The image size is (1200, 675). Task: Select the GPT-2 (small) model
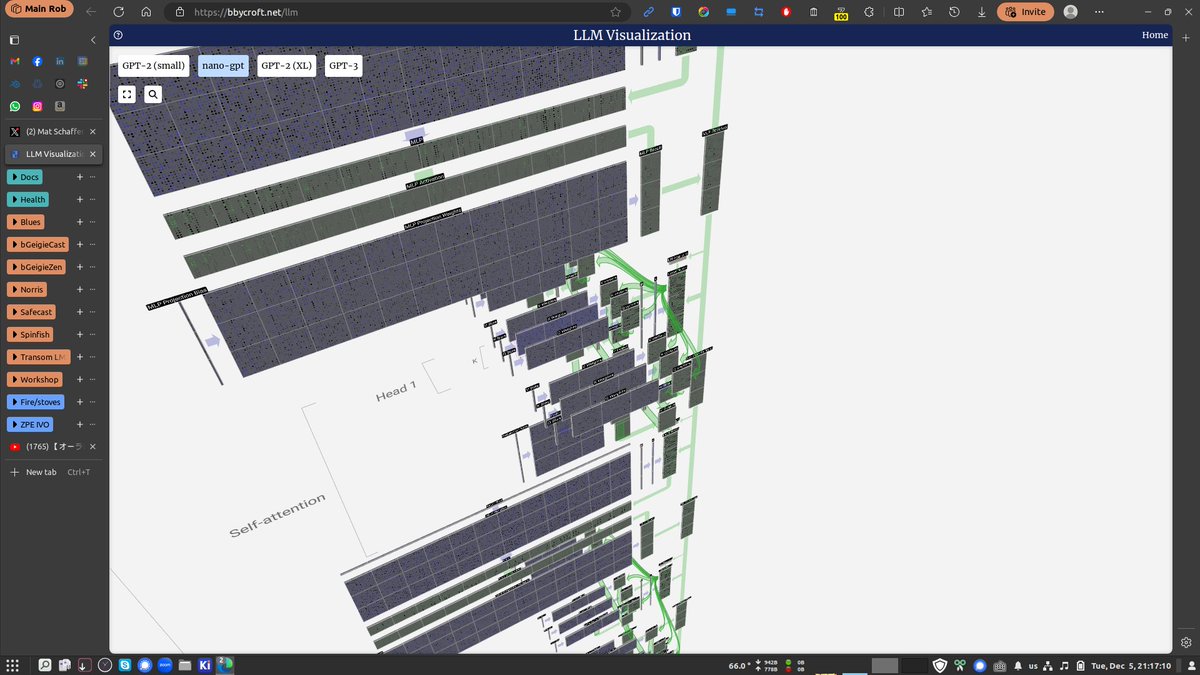coord(154,66)
